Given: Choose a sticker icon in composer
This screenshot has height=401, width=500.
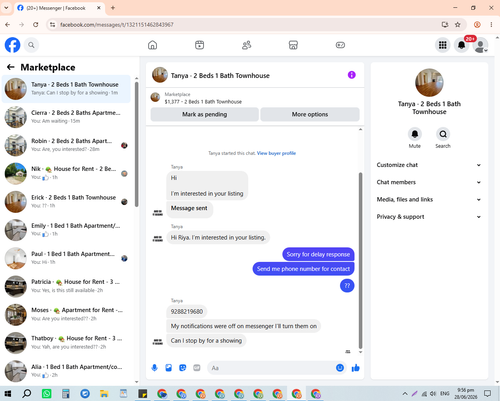Looking at the screenshot, I should click(x=183, y=368).
